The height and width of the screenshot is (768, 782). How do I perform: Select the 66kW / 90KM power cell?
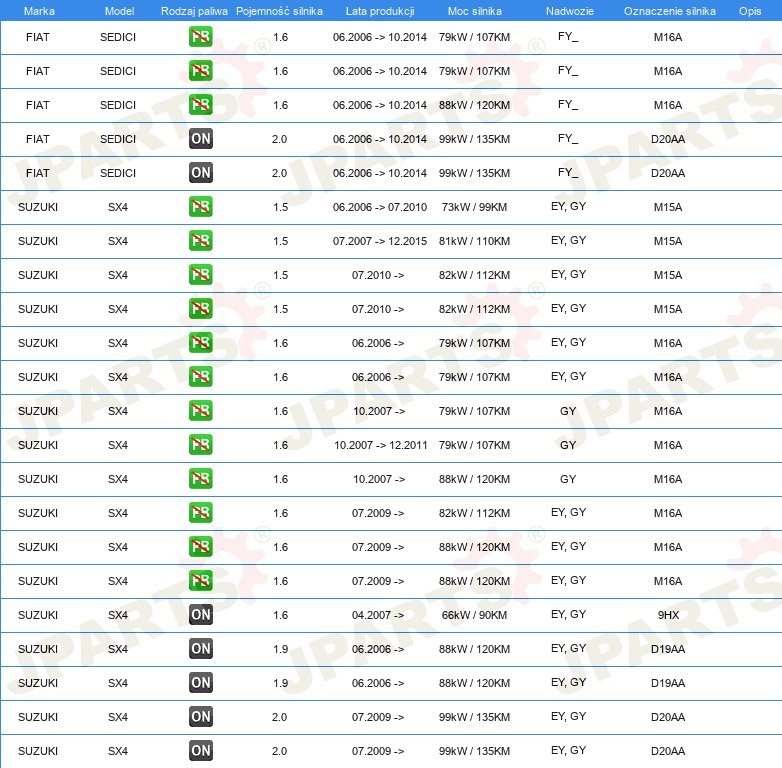pos(474,615)
